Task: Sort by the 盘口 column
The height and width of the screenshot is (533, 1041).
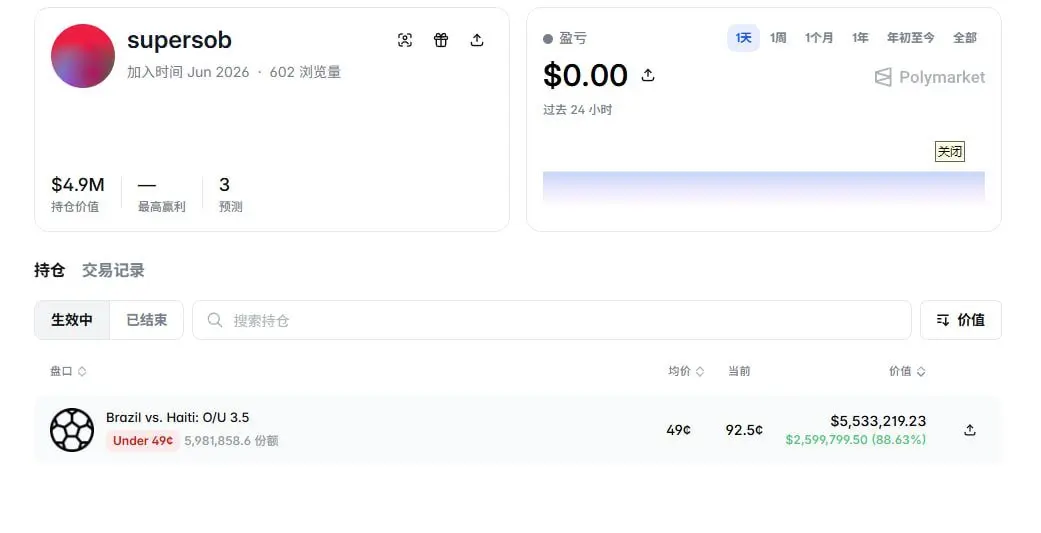Action: 68,371
